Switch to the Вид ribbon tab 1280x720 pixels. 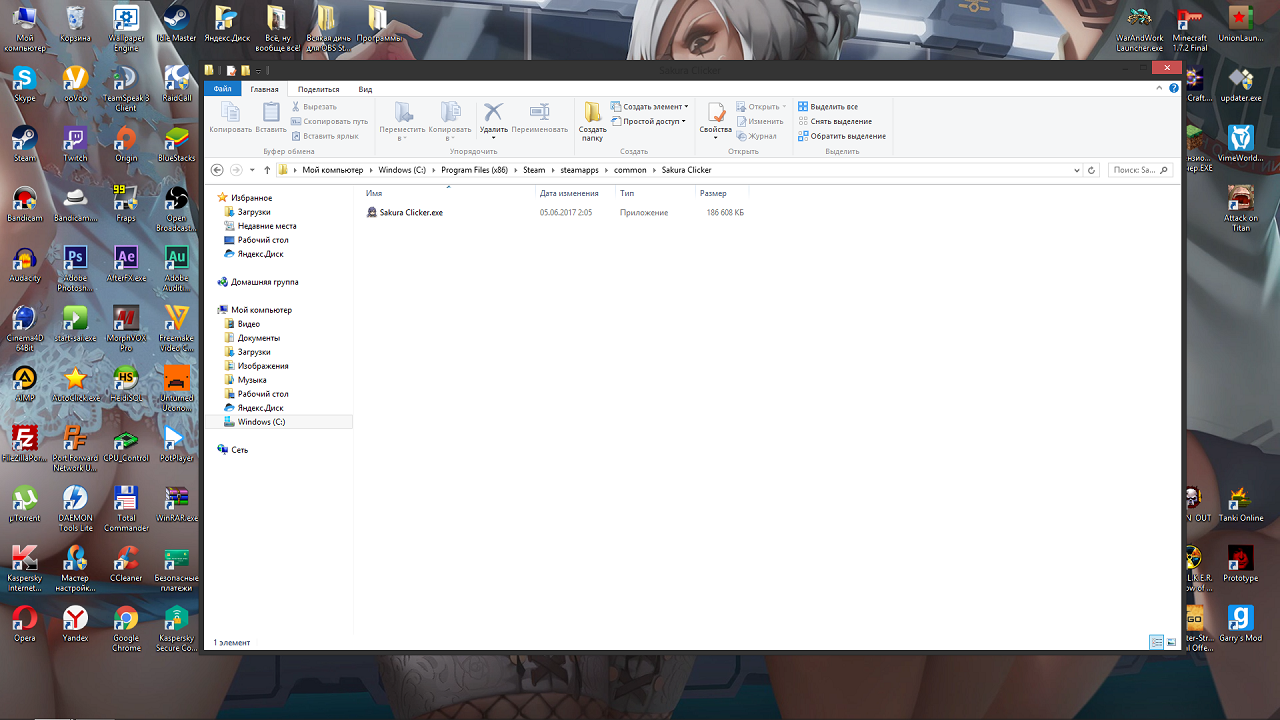[365, 89]
